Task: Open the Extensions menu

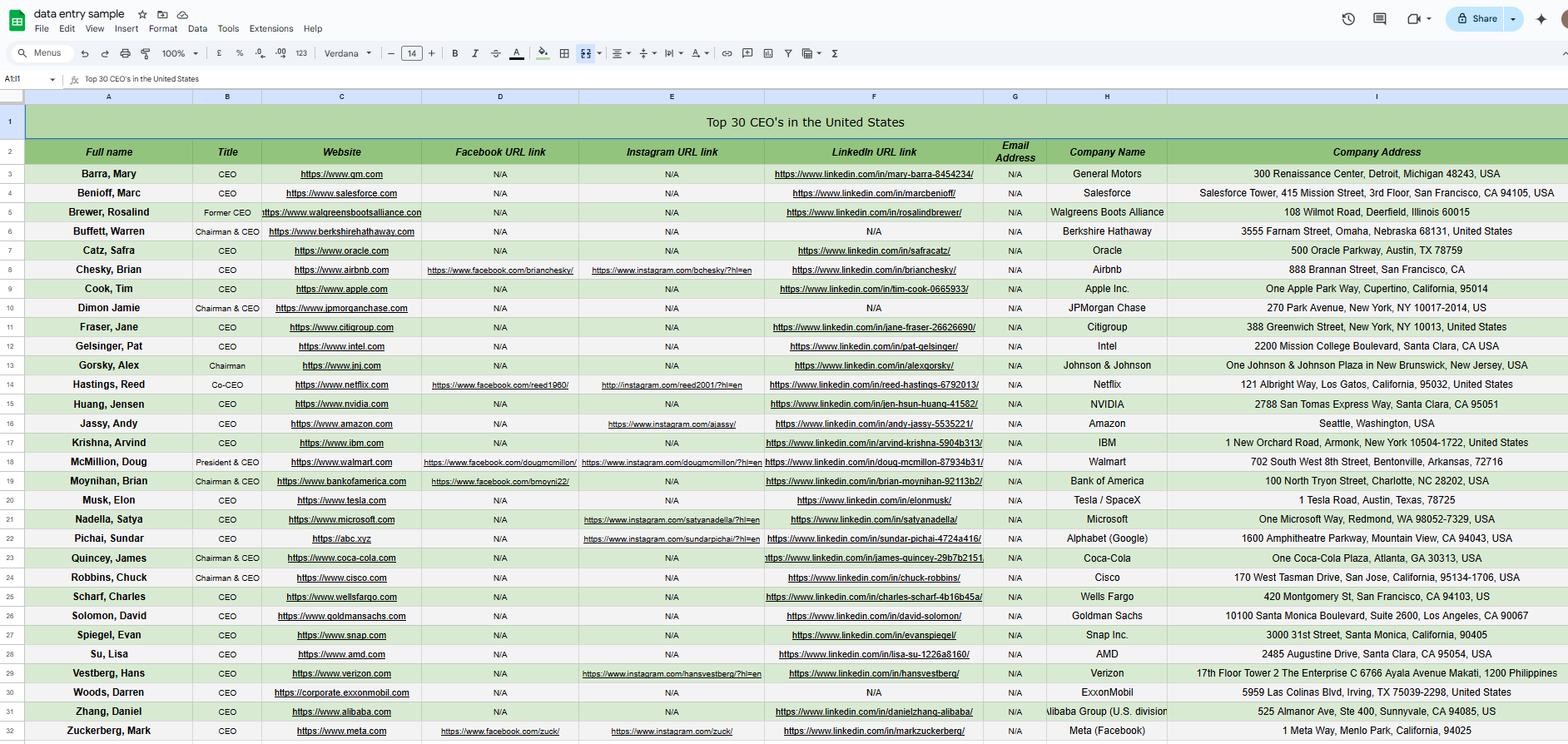Action: pyautogui.click(x=271, y=28)
